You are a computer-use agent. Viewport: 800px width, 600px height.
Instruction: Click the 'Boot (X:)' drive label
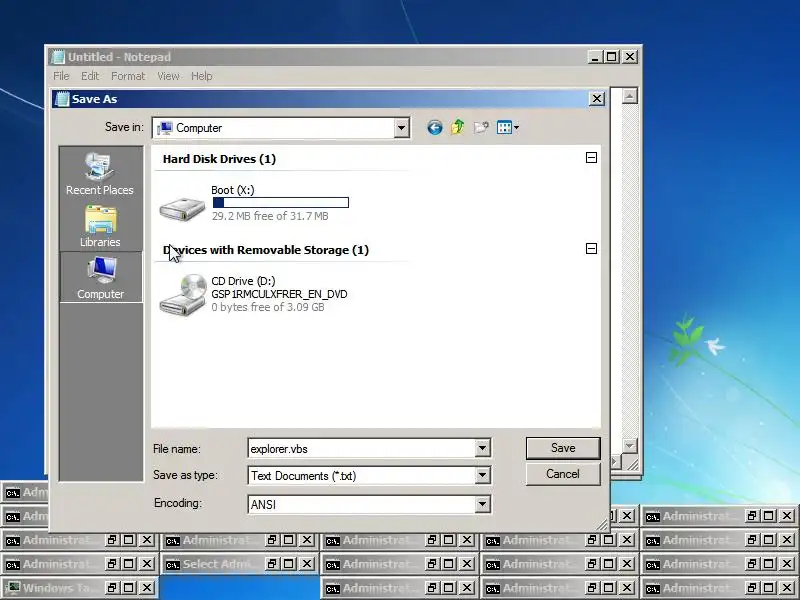tap(233, 190)
